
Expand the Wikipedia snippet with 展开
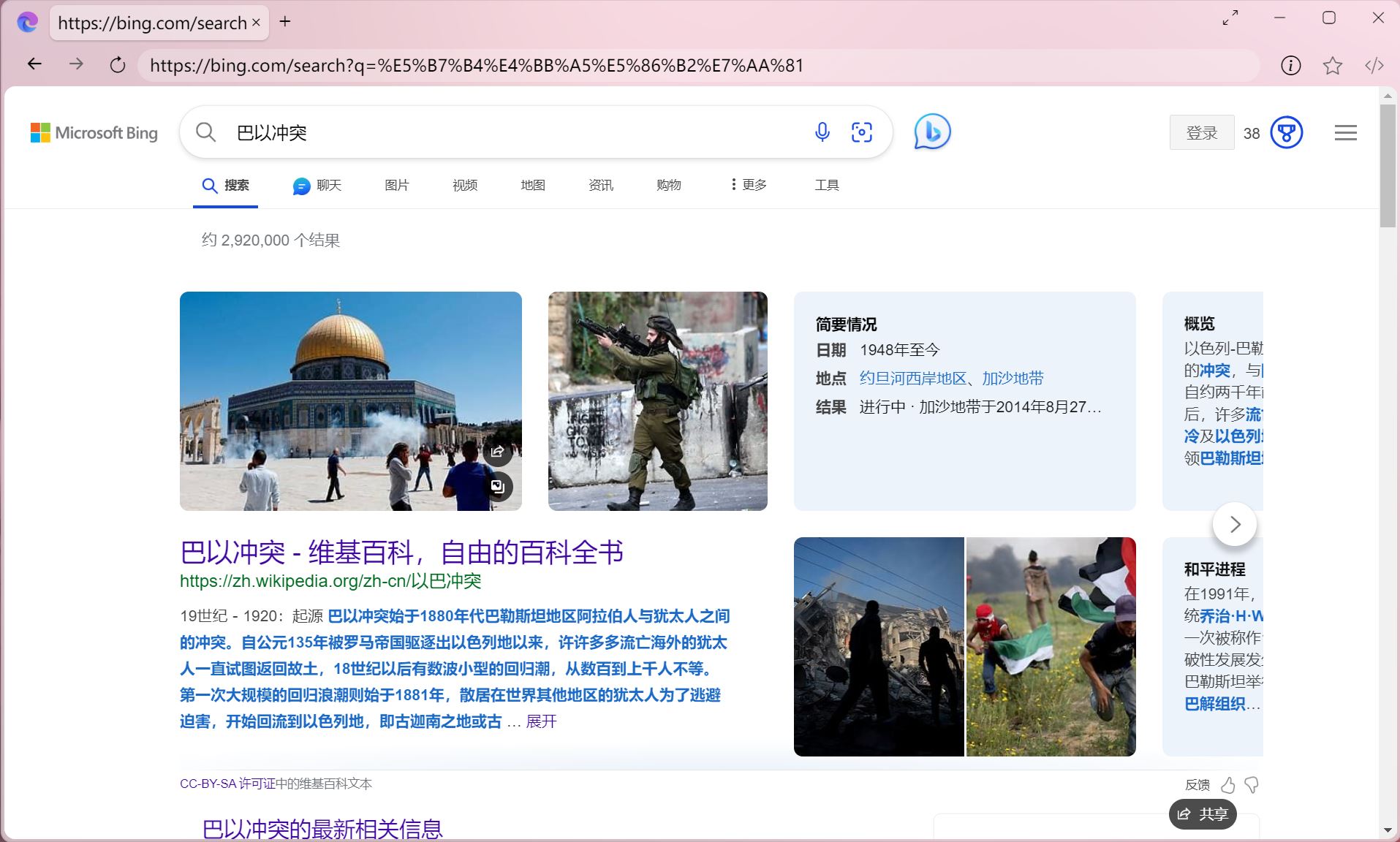[541, 721]
